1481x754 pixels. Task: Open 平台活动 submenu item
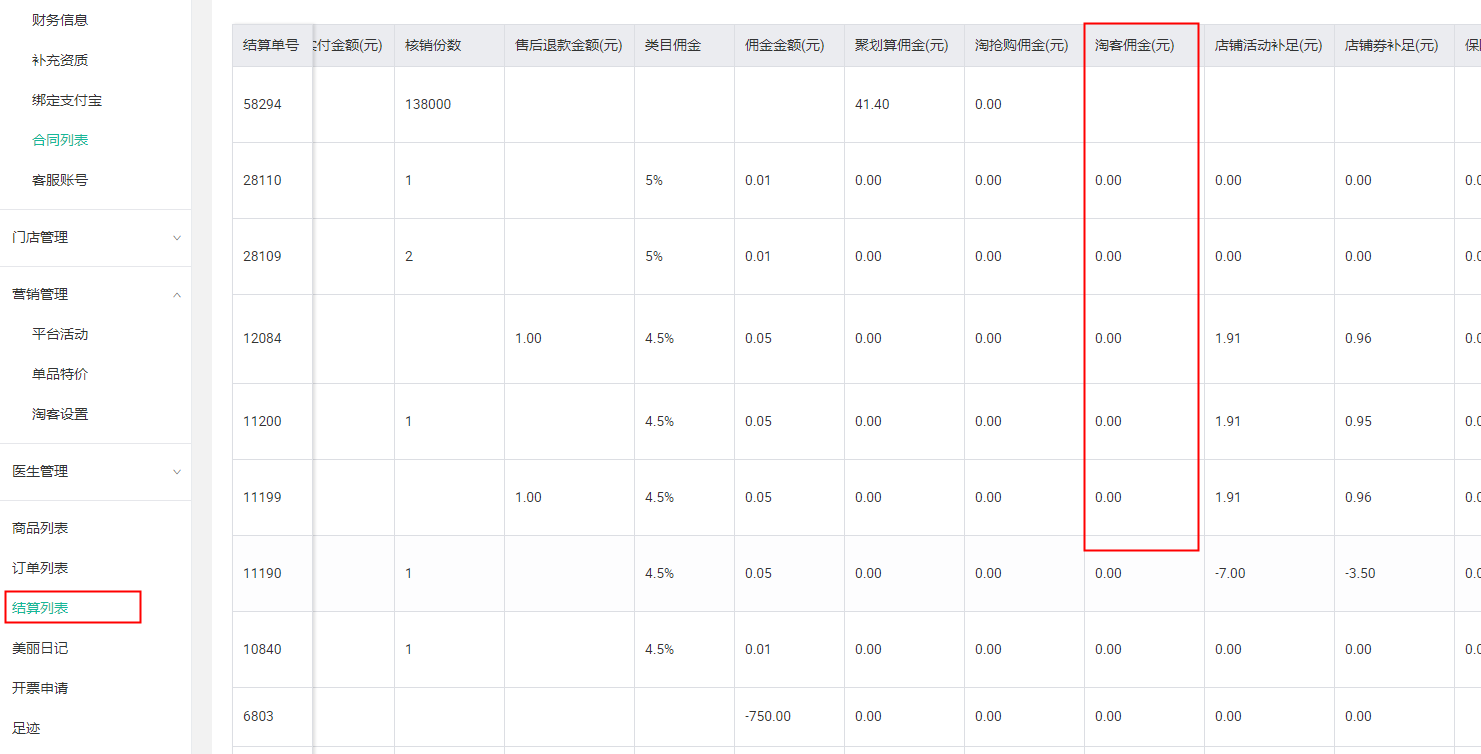pos(60,334)
